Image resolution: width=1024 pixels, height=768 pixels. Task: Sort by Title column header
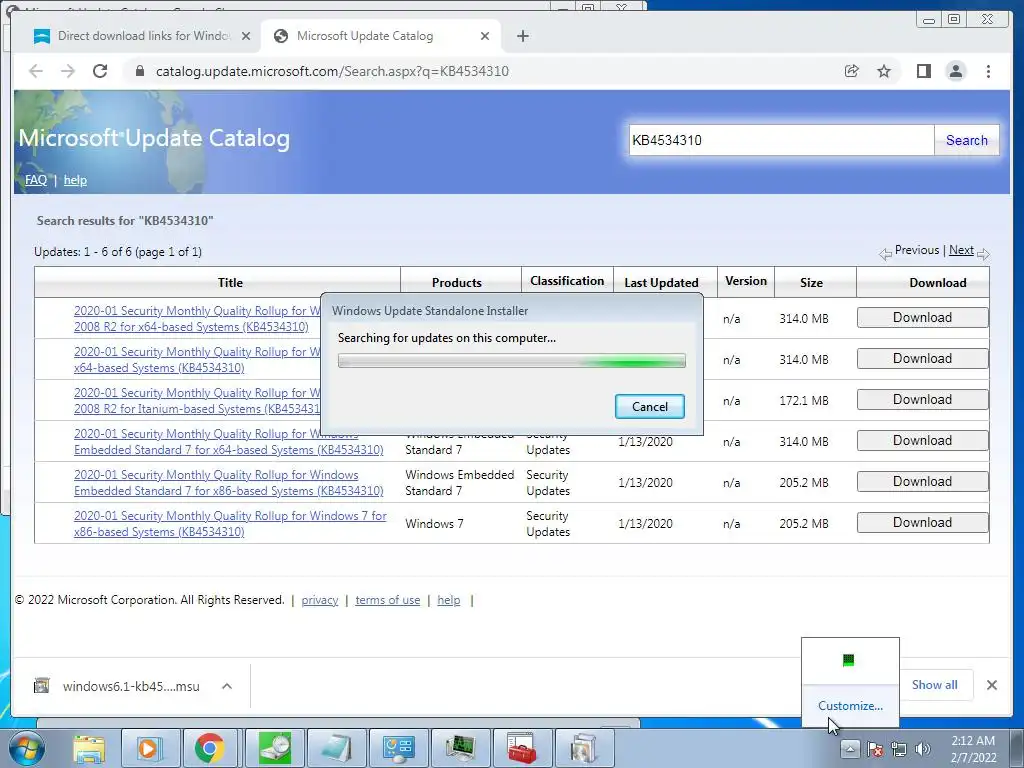[230, 282]
